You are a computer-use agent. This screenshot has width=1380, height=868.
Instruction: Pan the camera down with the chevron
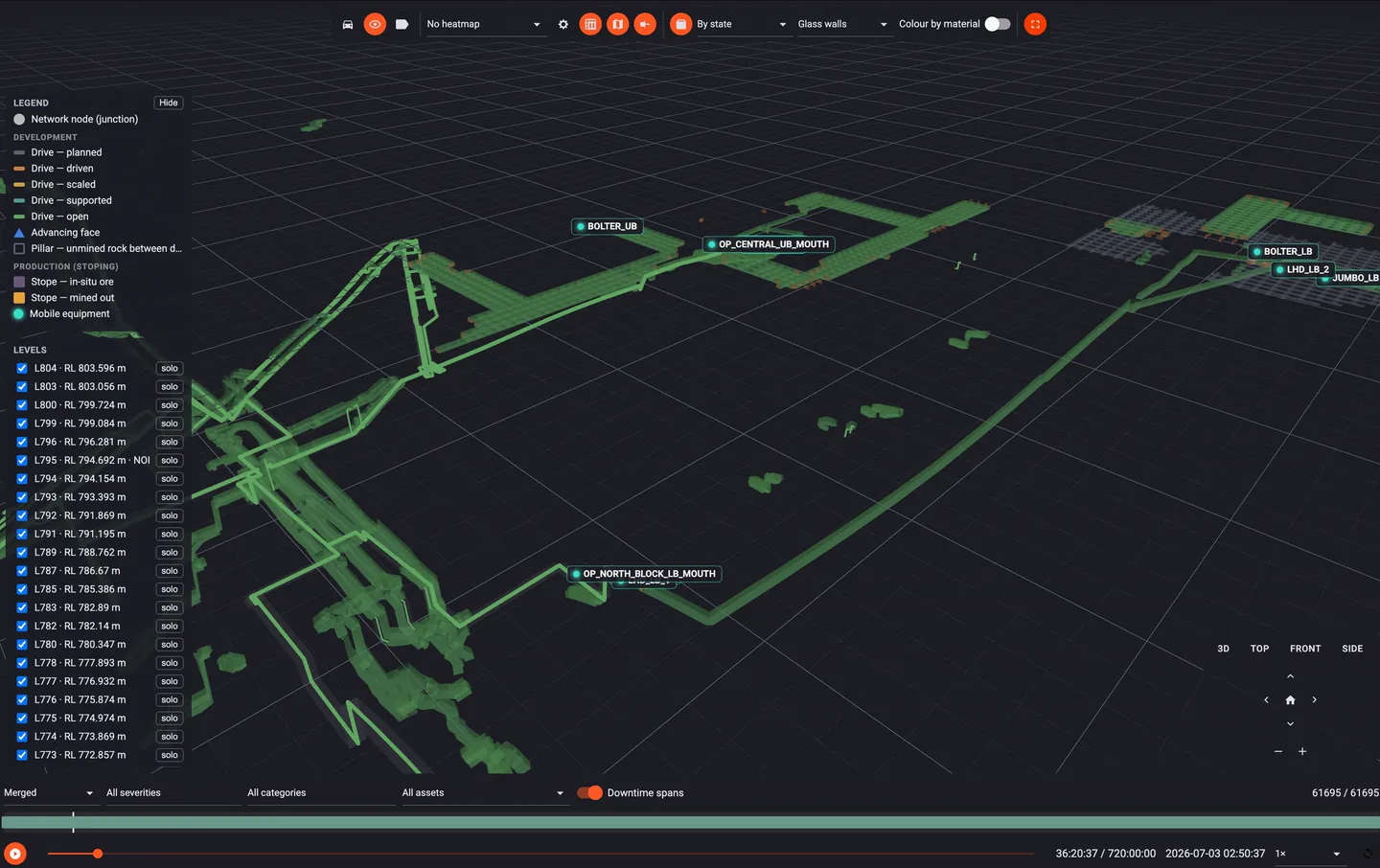[1290, 724]
